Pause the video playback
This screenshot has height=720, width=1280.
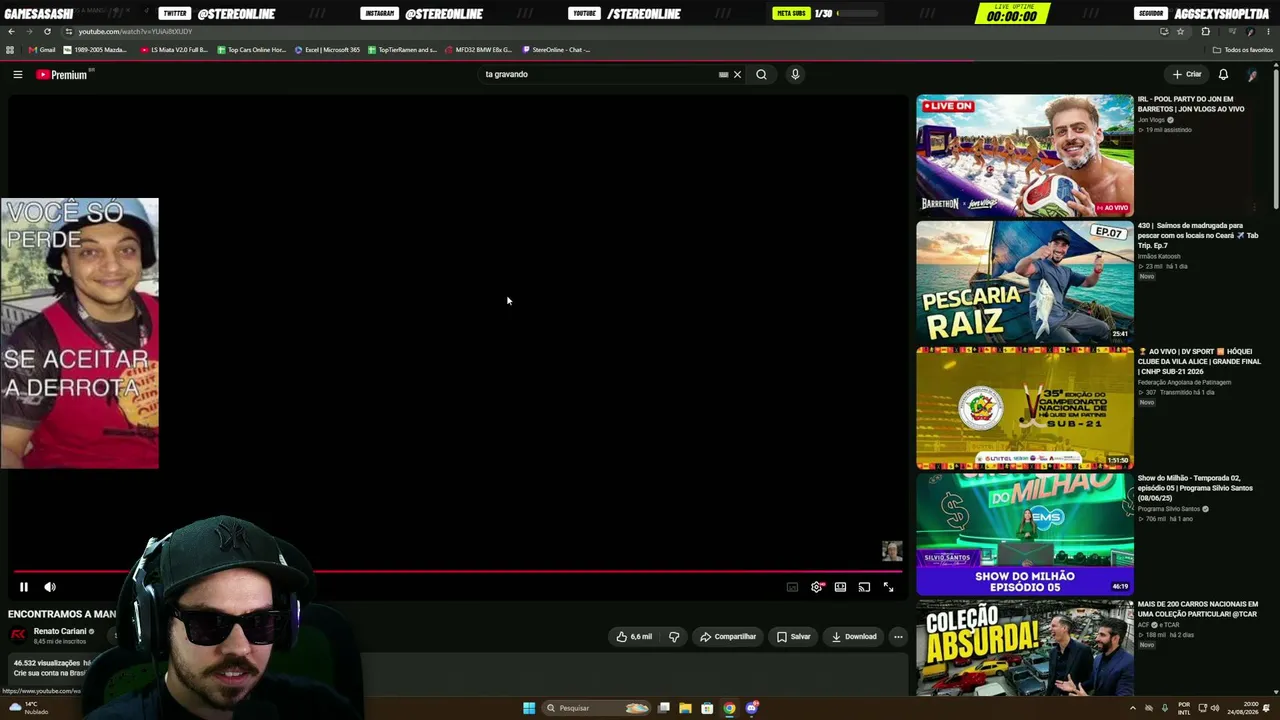coord(24,587)
